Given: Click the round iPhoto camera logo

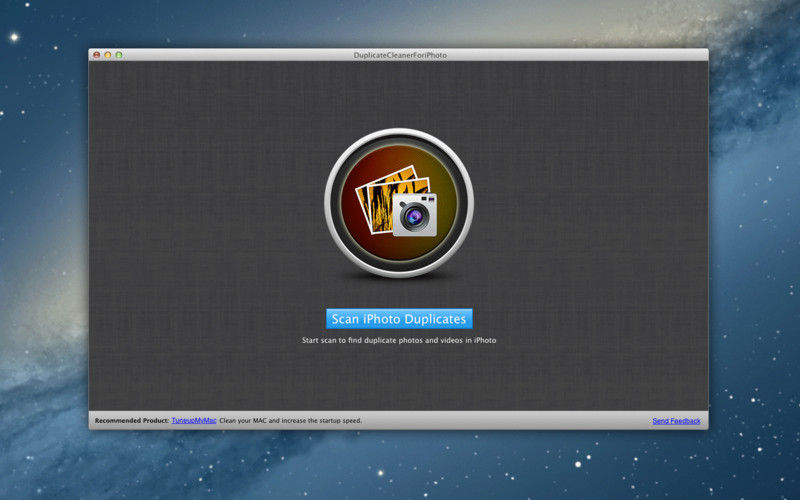Looking at the screenshot, I should [x=399, y=203].
